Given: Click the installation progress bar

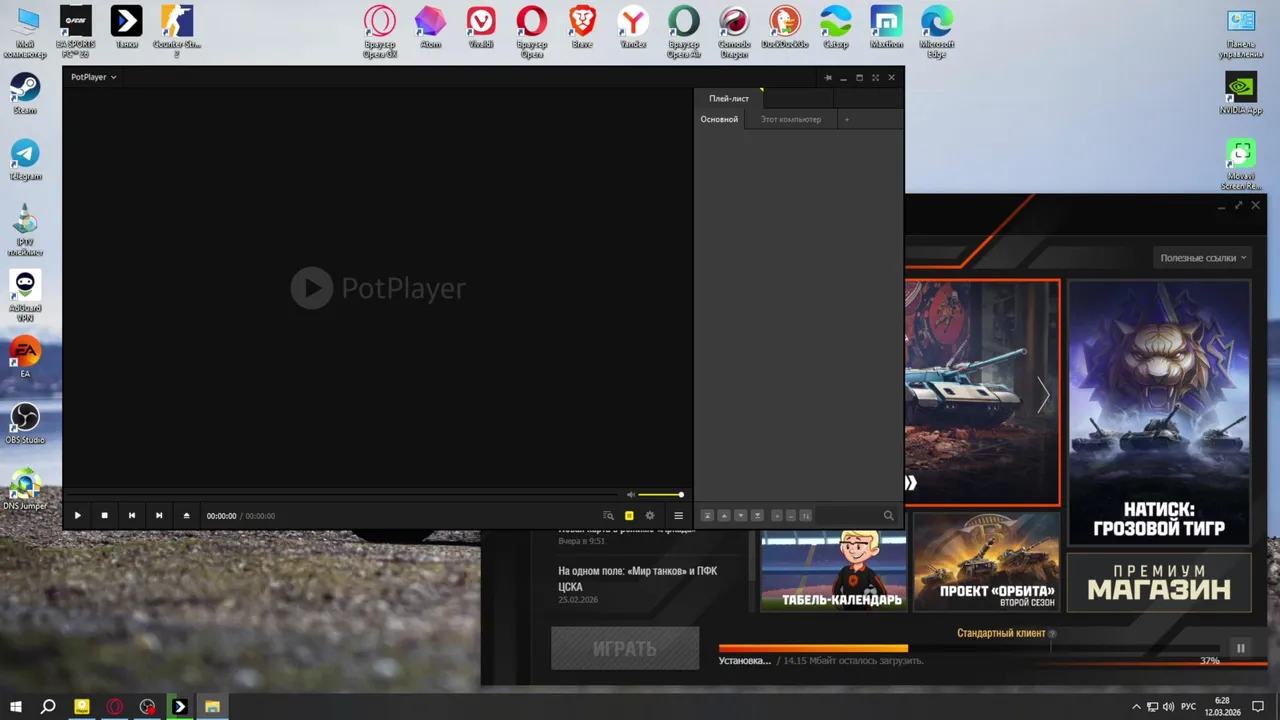Looking at the screenshot, I should [969, 648].
